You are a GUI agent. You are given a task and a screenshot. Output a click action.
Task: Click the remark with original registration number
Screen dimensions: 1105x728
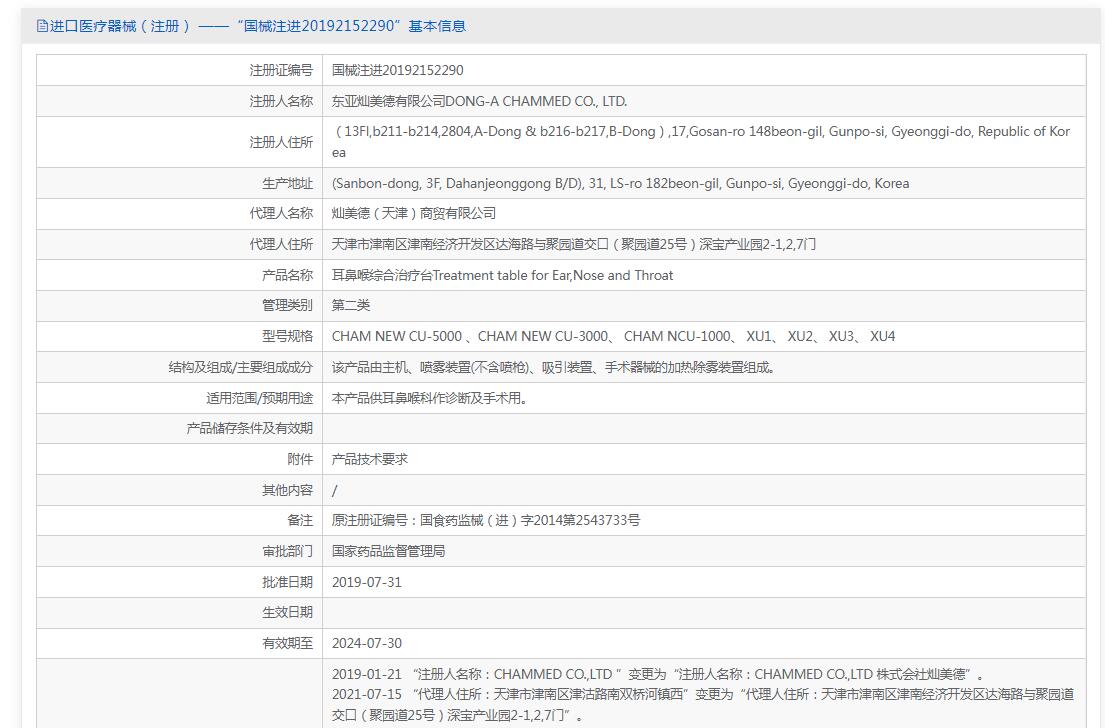(485, 520)
